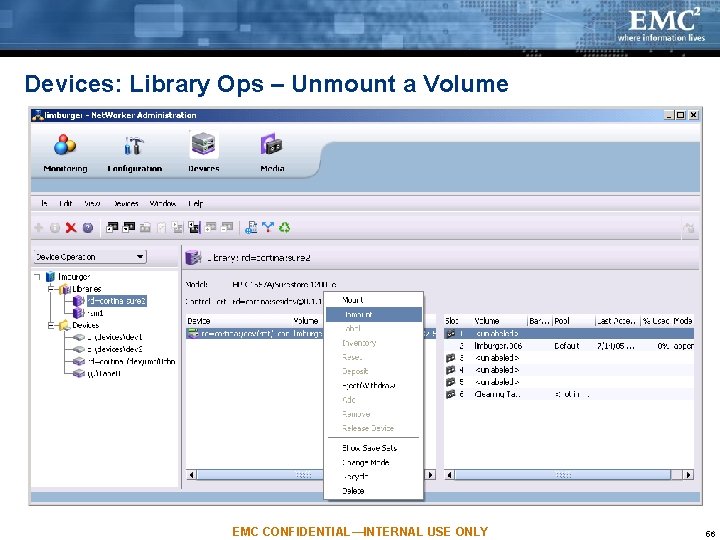The height and width of the screenshot is (540, 720).
Task: Click the cartridge icon in slot 4 row
Action: pyautogui.click(x=450, y=370)
